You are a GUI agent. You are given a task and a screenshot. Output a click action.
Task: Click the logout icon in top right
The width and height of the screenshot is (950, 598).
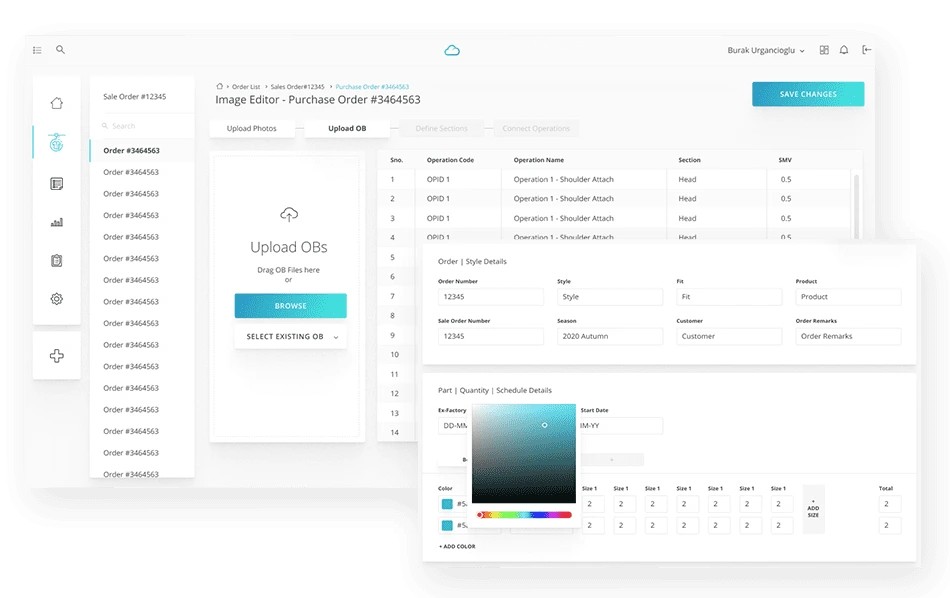867,50
